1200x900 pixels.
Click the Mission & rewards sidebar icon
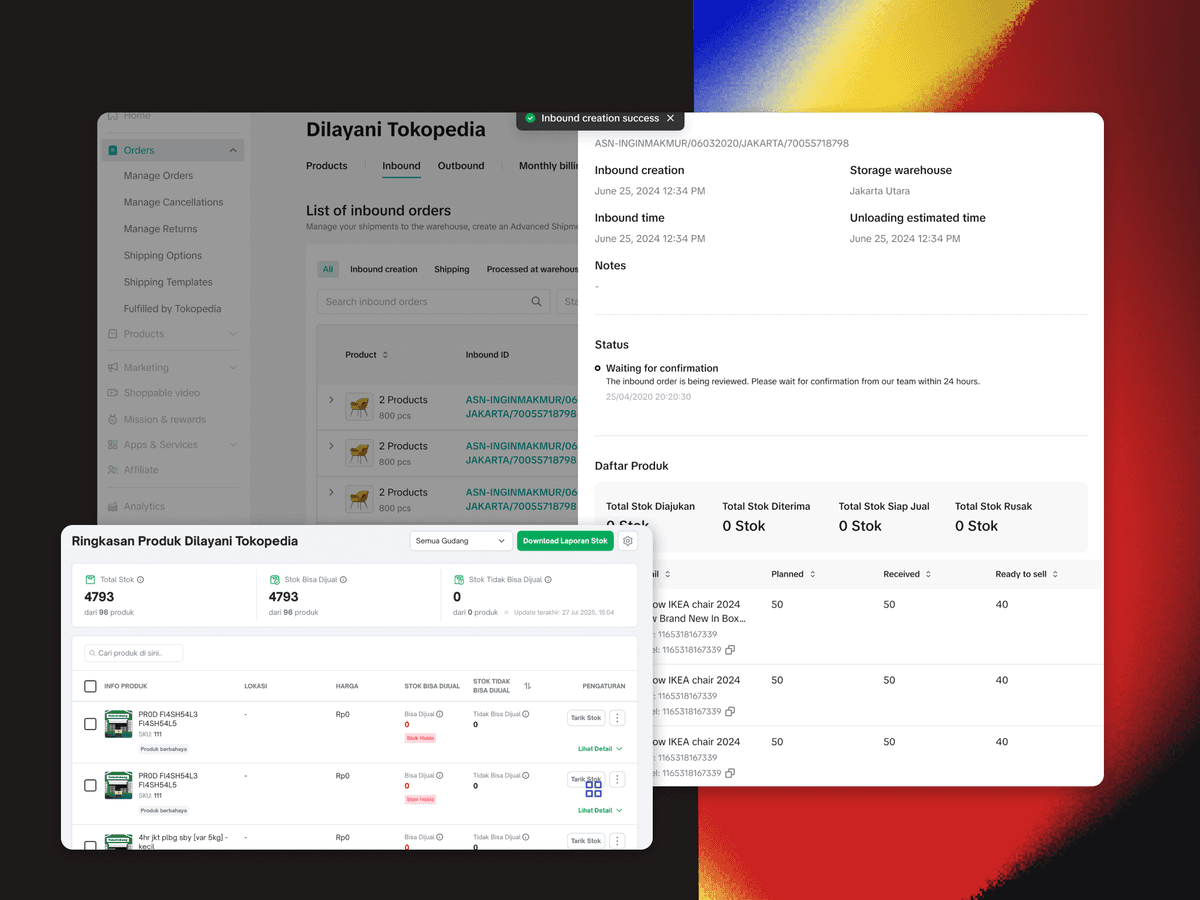click(x=113, y=419)
